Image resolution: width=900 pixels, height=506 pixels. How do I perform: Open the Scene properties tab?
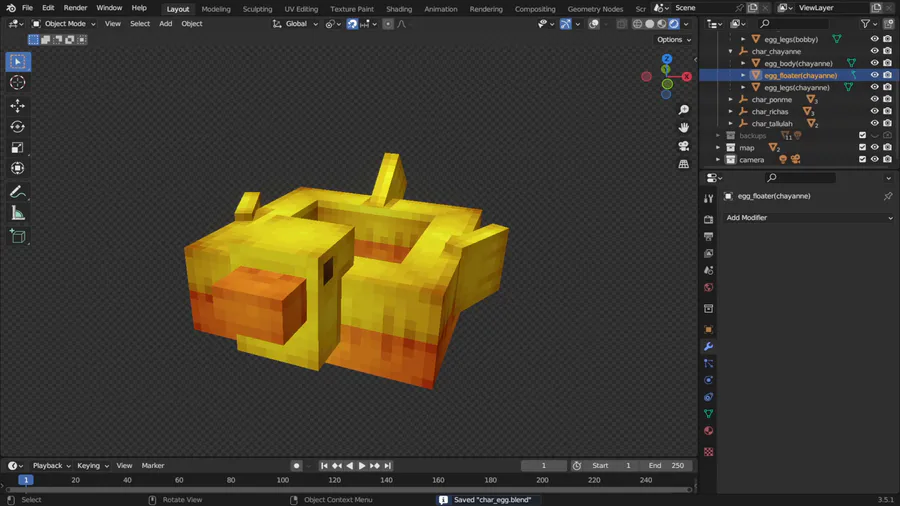click(708, 270)
